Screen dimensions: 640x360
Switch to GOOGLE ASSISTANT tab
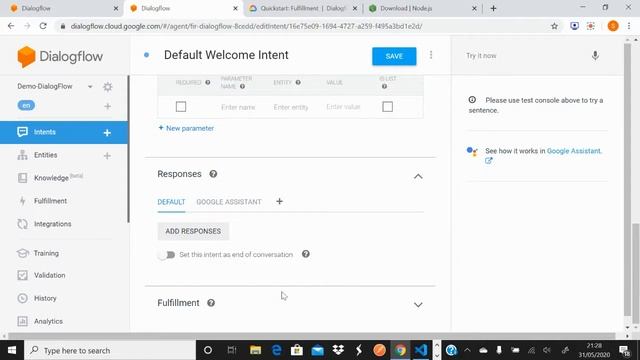coord(229,202)
